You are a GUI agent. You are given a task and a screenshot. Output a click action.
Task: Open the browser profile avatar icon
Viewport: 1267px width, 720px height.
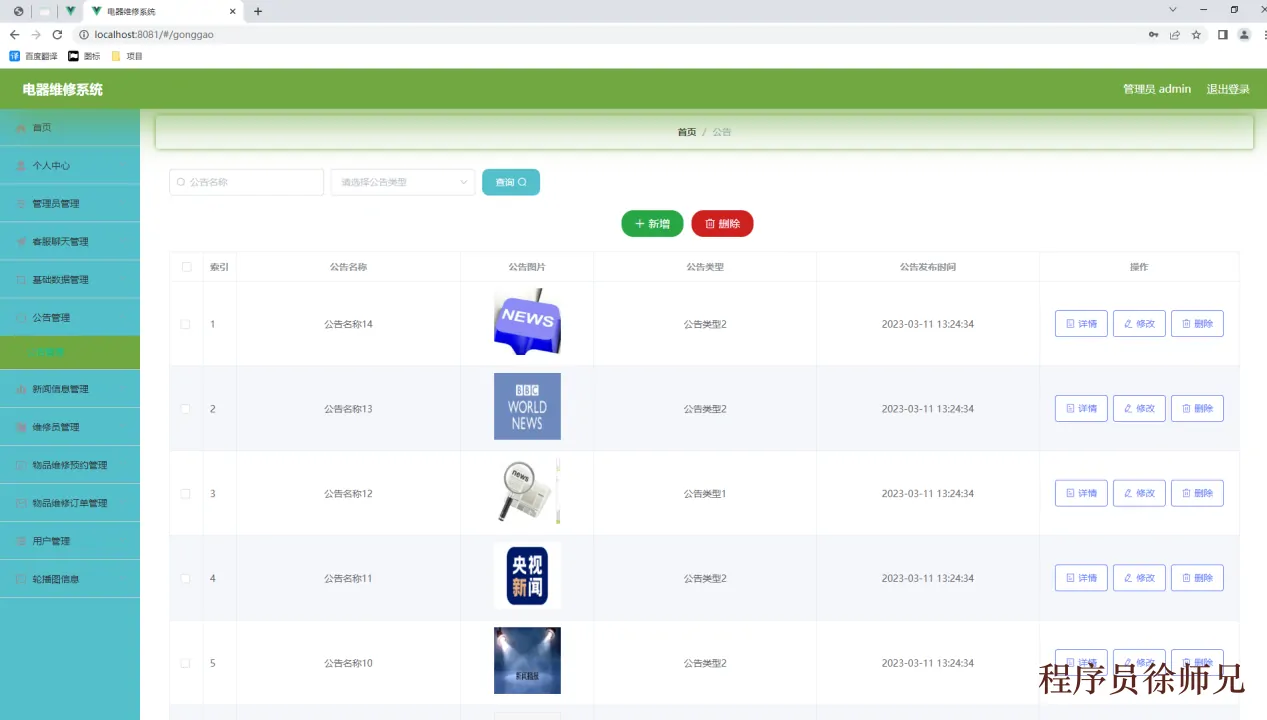[x=1244, y=34]
